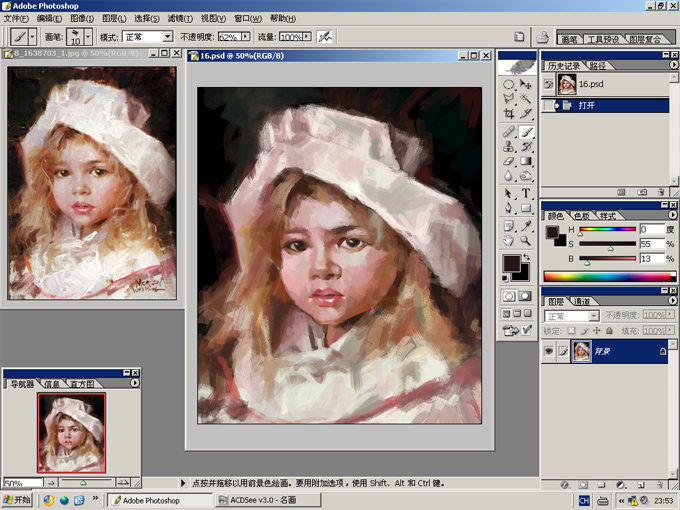
Task: Select the Elliptical Marquee tool
Action: pos(509,85)
